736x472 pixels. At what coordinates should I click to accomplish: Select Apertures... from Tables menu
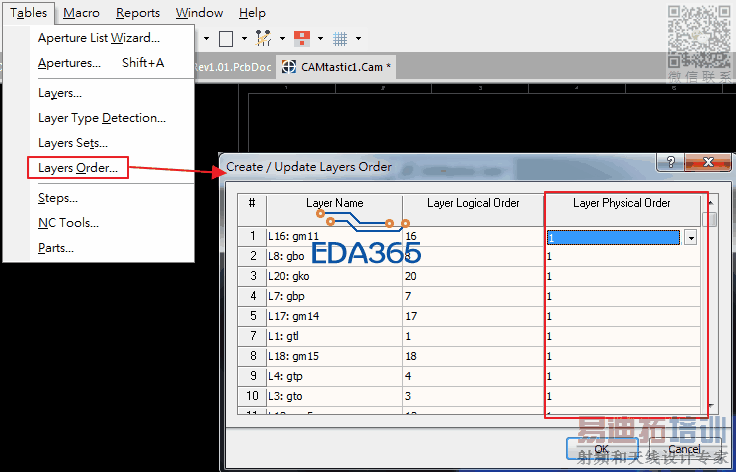[101, 63]
